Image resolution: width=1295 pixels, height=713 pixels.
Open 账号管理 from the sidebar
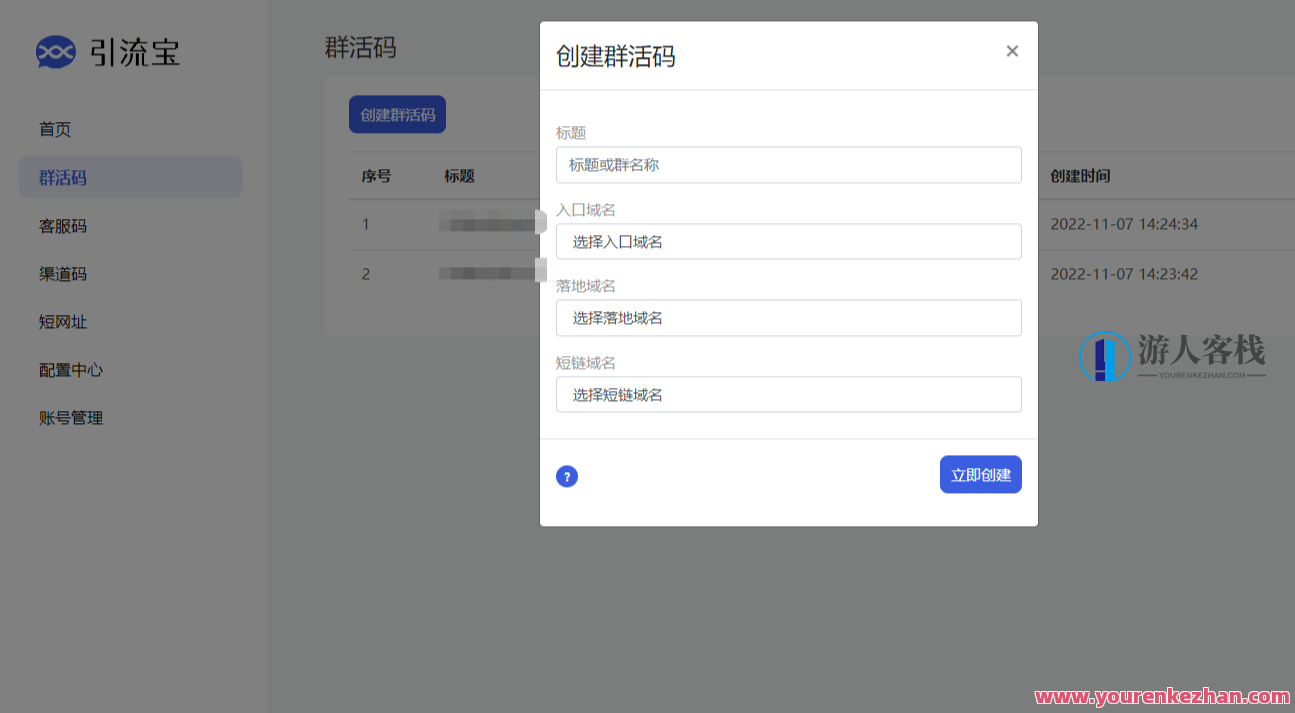click(70, 417)
